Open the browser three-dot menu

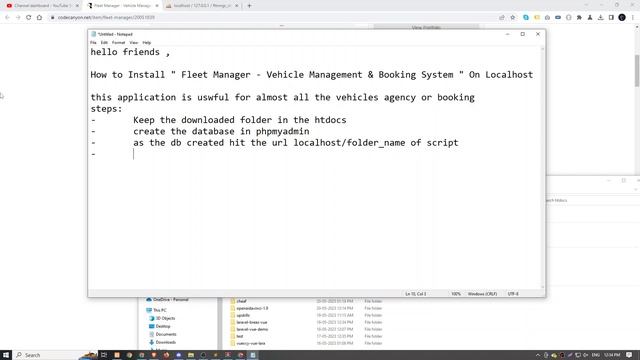click(633, 18)
